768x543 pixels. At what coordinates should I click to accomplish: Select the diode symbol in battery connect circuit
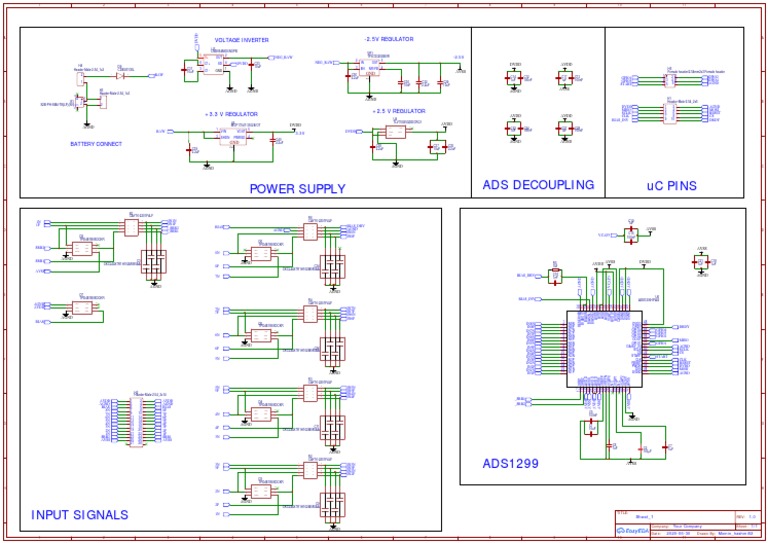click(x=120, y=76)
